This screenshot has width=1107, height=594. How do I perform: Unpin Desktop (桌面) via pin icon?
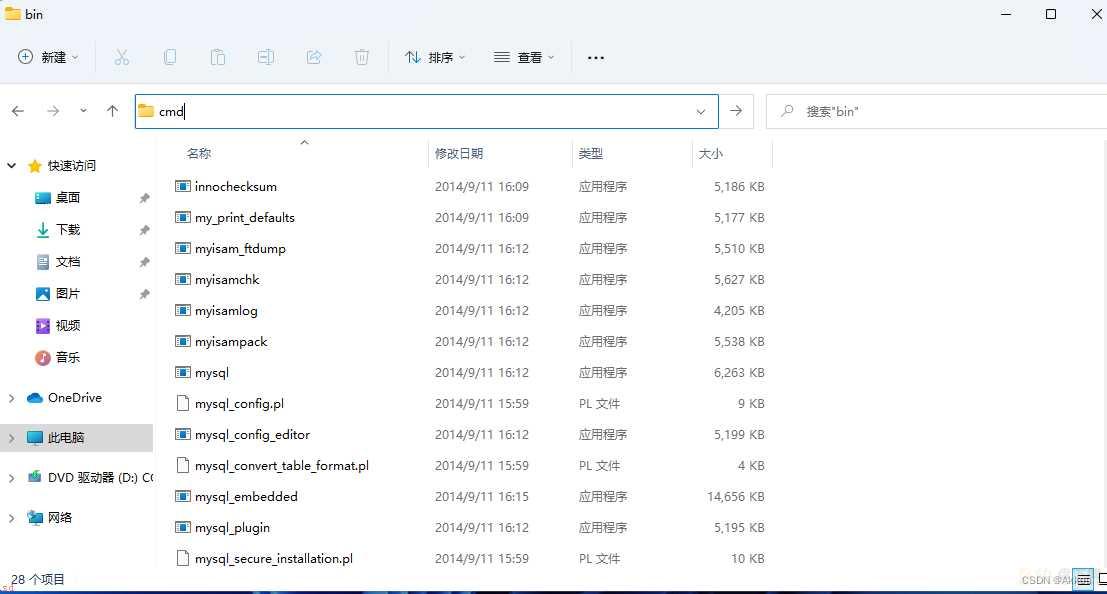coord(145,198)
